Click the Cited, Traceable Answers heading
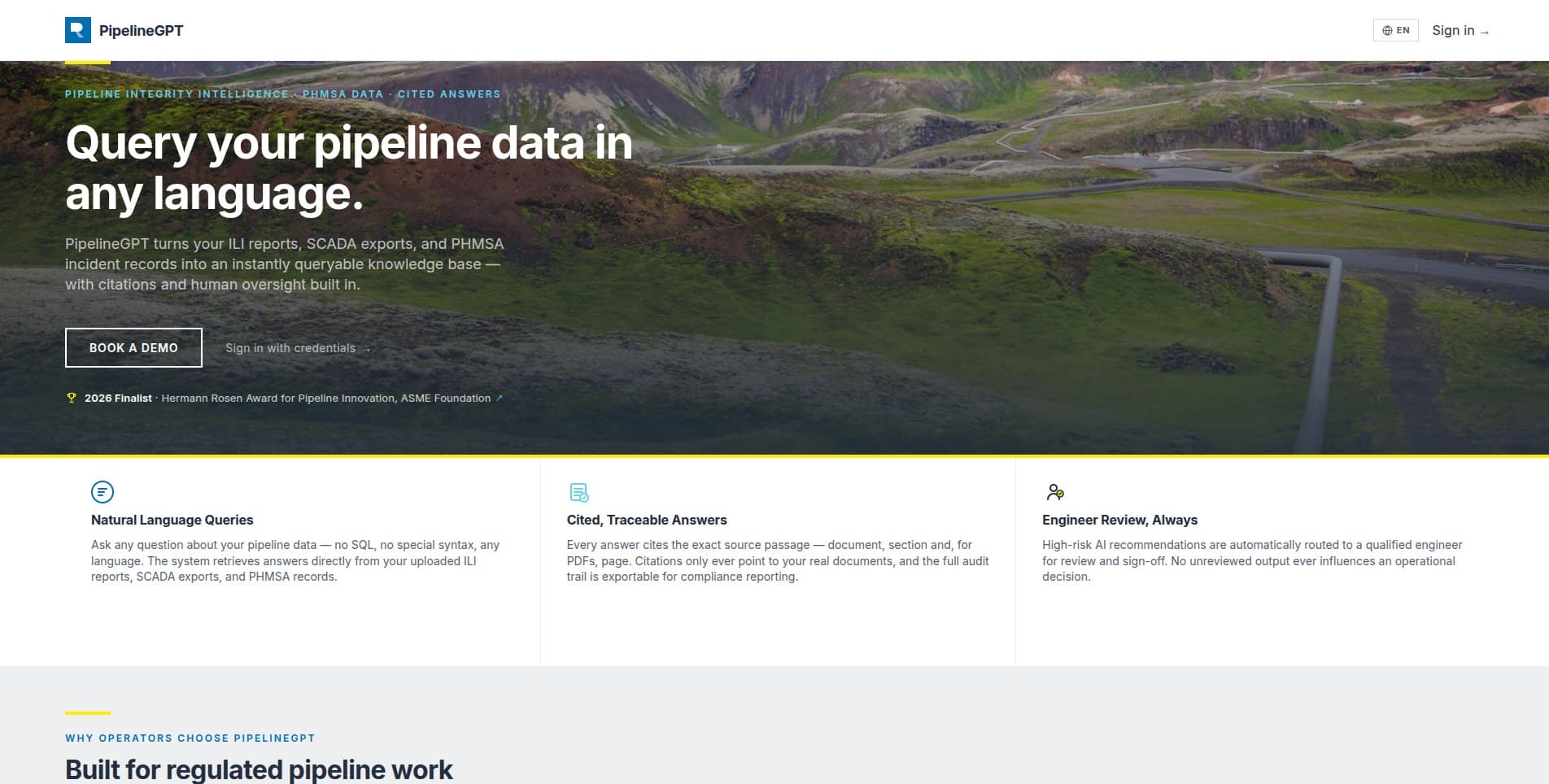 click(x=647, y=520)
